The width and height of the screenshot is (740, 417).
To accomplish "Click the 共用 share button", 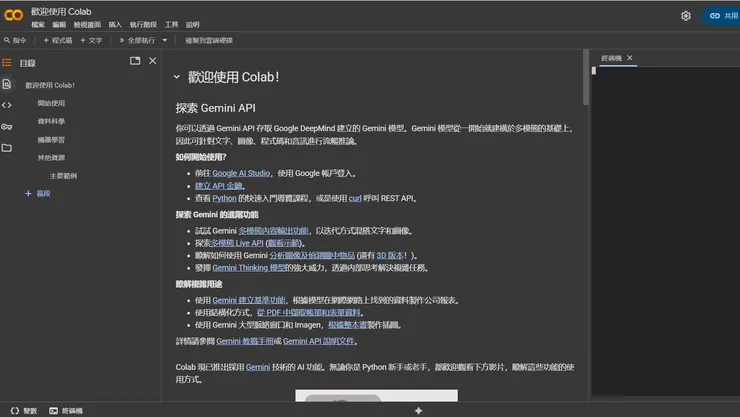I will coord(723,16).
